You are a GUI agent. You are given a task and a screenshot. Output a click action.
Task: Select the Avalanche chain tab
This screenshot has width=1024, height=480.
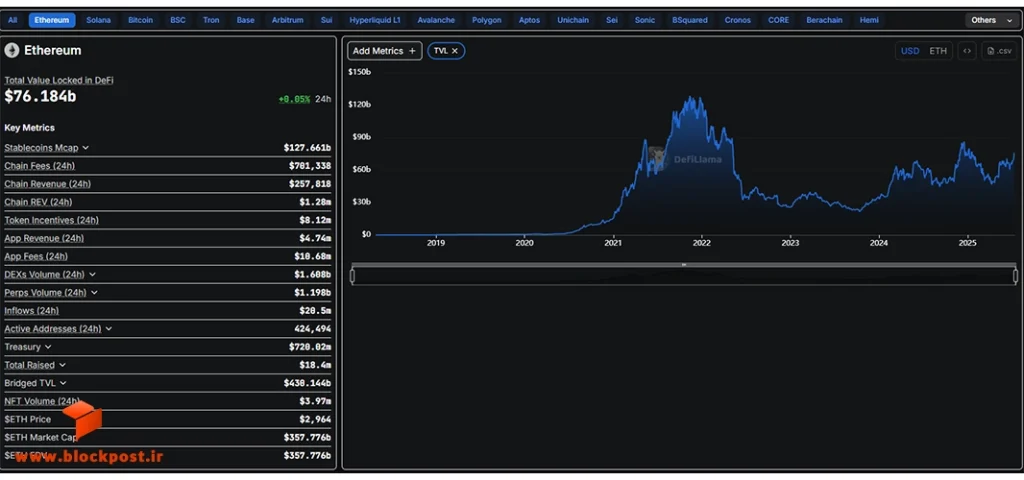coord(436,20)
